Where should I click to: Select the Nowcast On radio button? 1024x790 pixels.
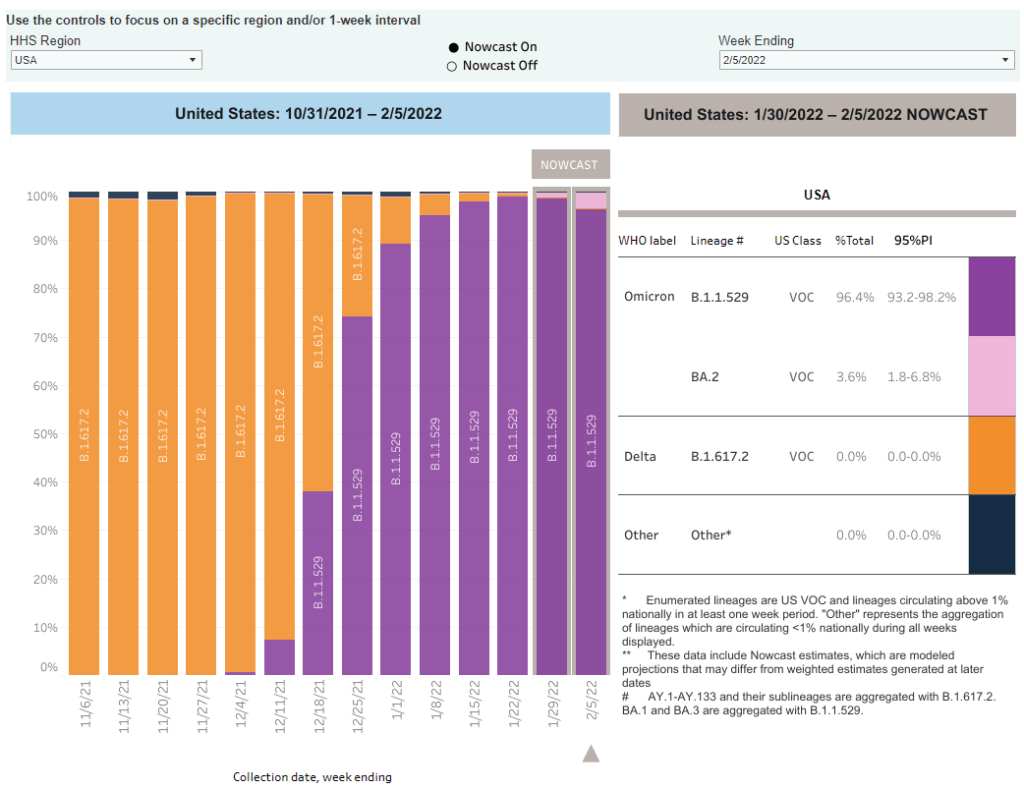[453, 47]
